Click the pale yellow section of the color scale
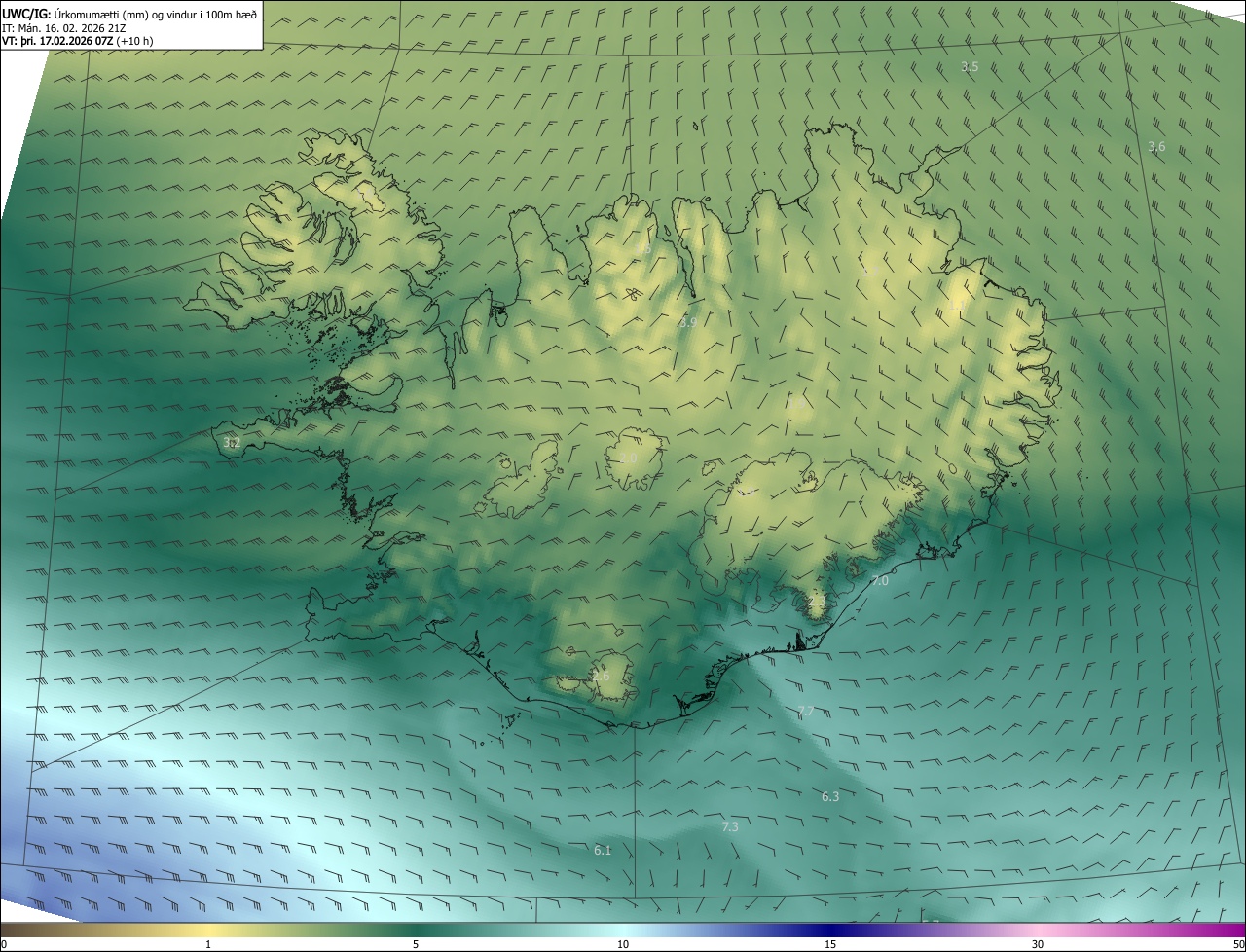1246x952 pixels. [207, 931]
